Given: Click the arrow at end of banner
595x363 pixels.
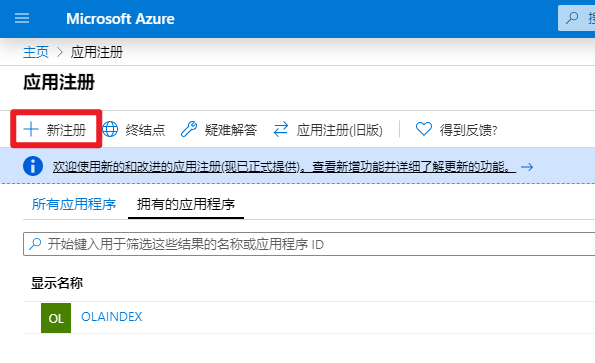Looking at the screenshot, I should 527,167.
